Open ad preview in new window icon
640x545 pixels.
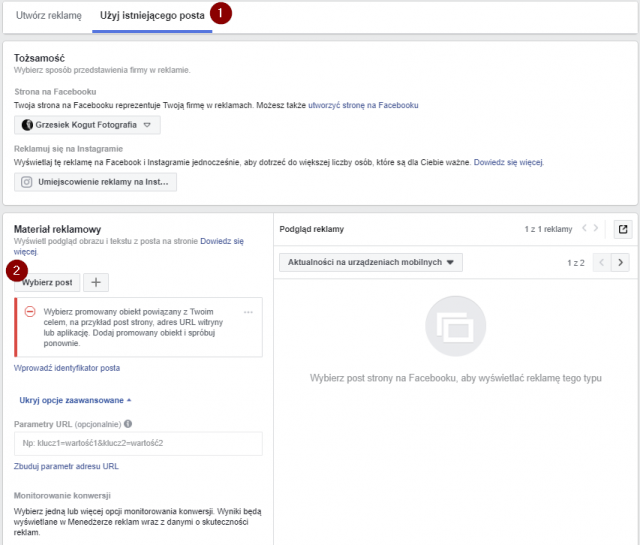[623, 229]
